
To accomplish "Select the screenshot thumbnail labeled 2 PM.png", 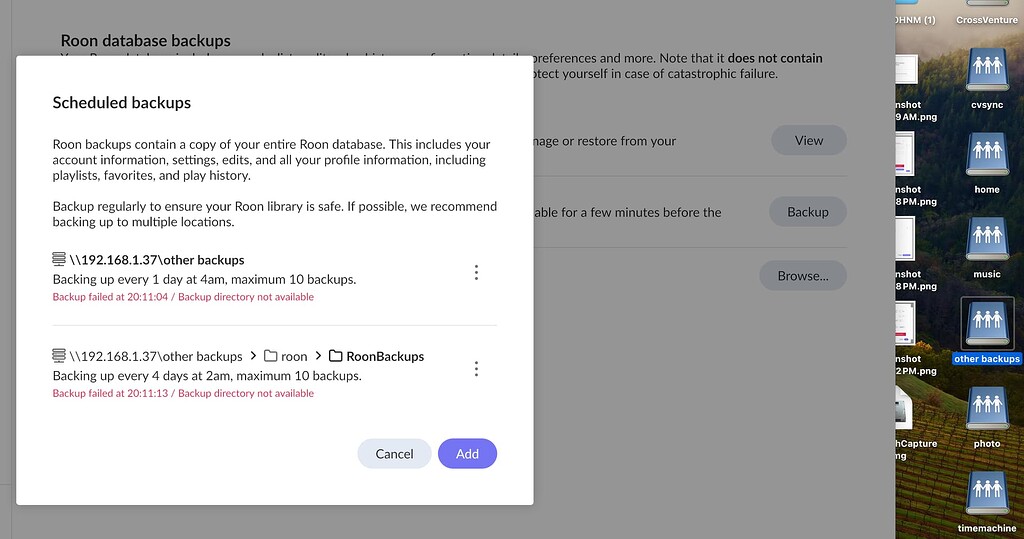I will (905, 324).
